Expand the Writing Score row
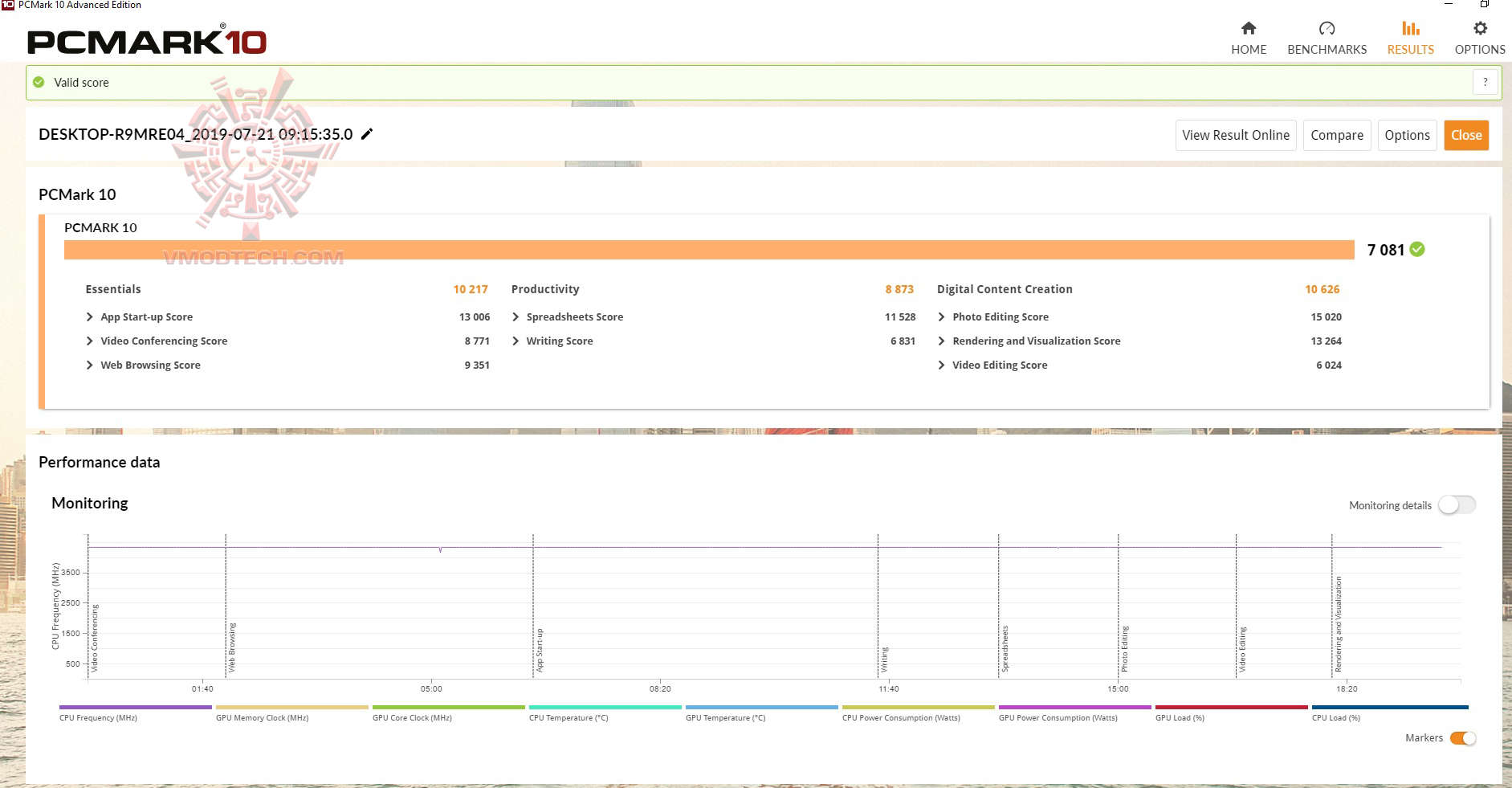 516,341
